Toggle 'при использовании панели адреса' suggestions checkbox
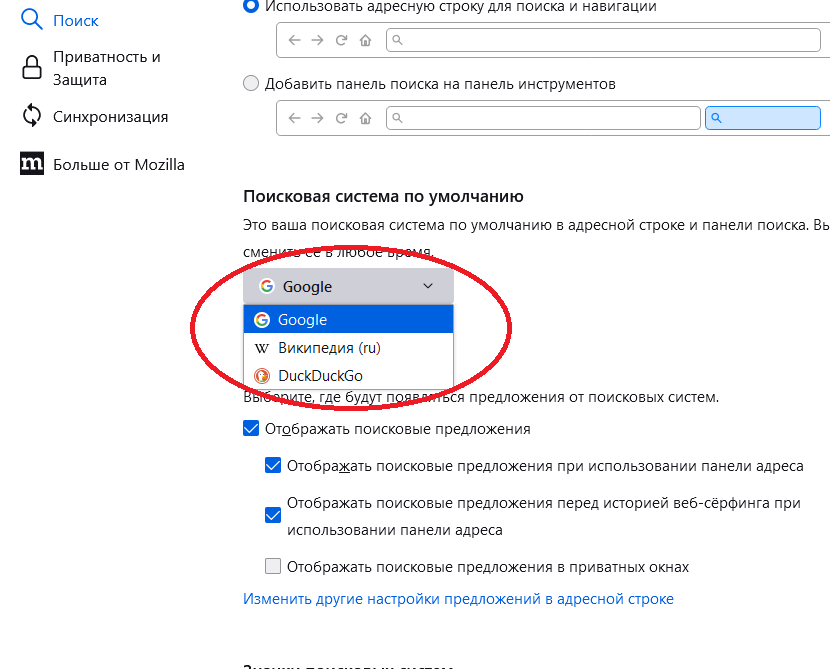830x669 pixels. (273, 465)
